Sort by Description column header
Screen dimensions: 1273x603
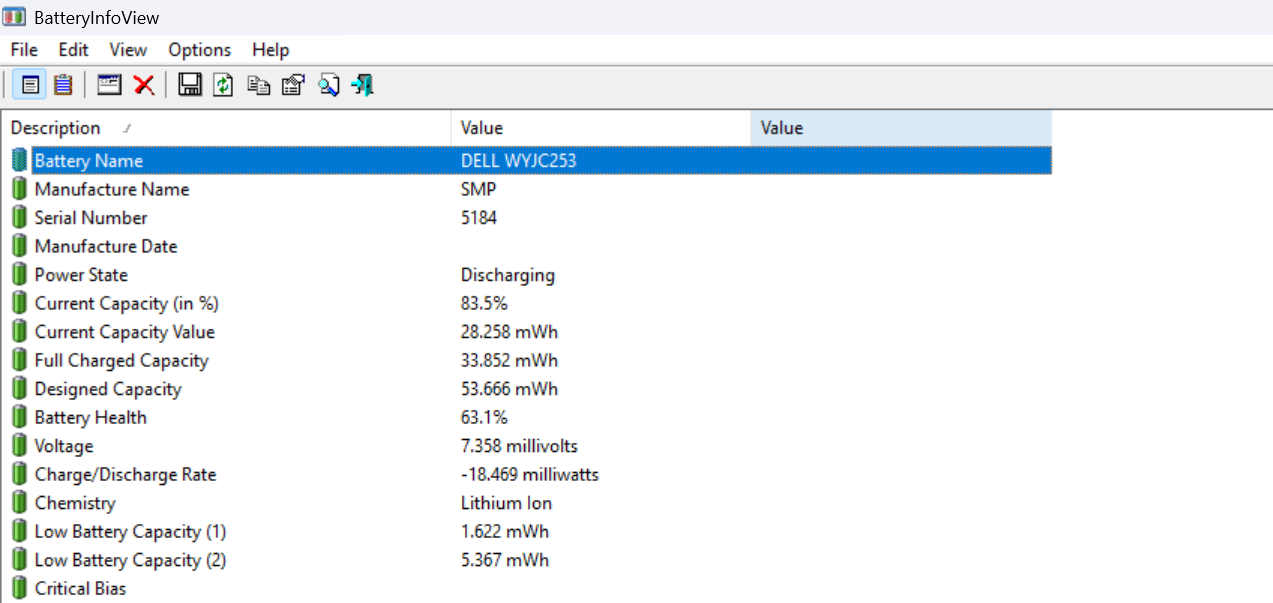(226, 128)
